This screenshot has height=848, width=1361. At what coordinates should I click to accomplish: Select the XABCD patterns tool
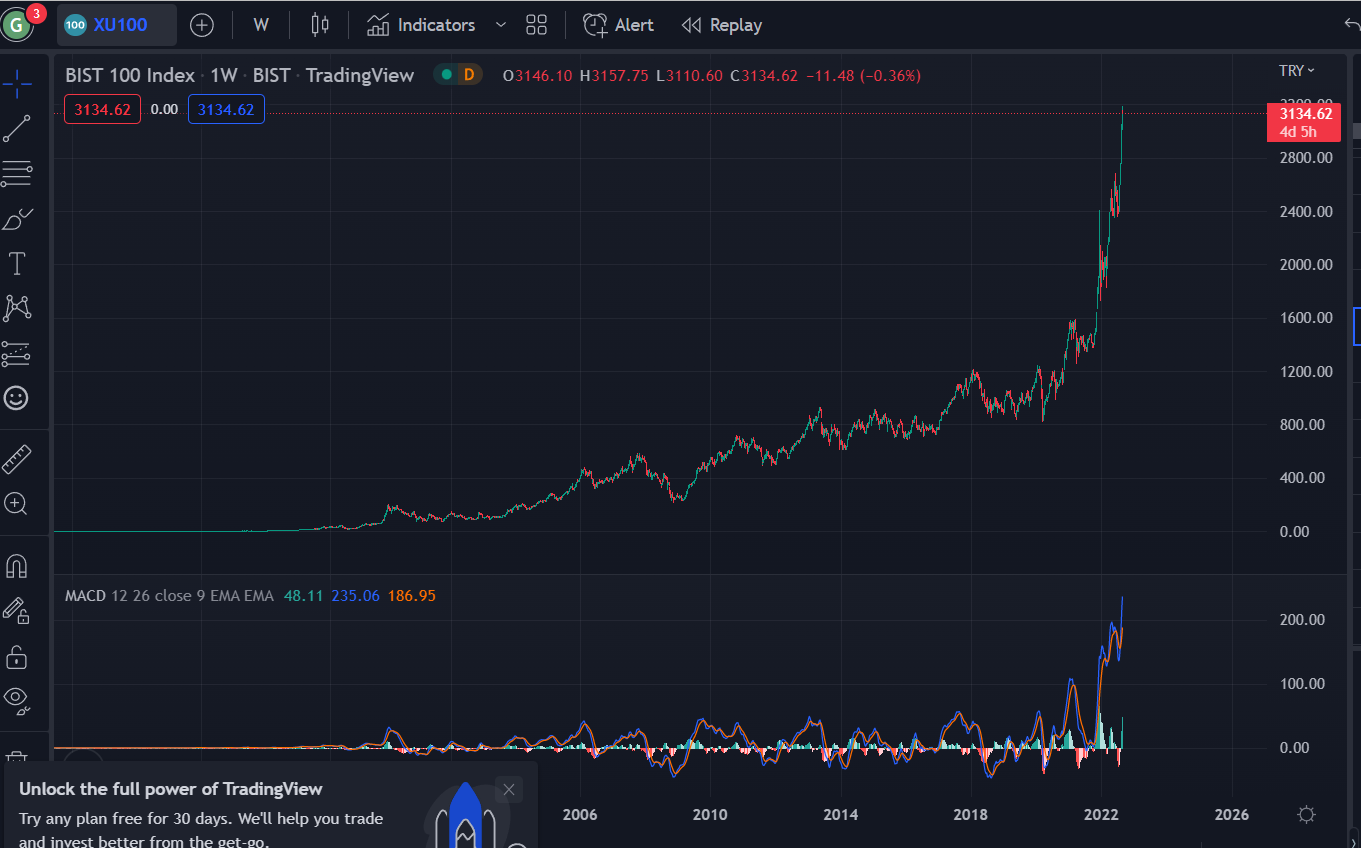click(17, 308)
